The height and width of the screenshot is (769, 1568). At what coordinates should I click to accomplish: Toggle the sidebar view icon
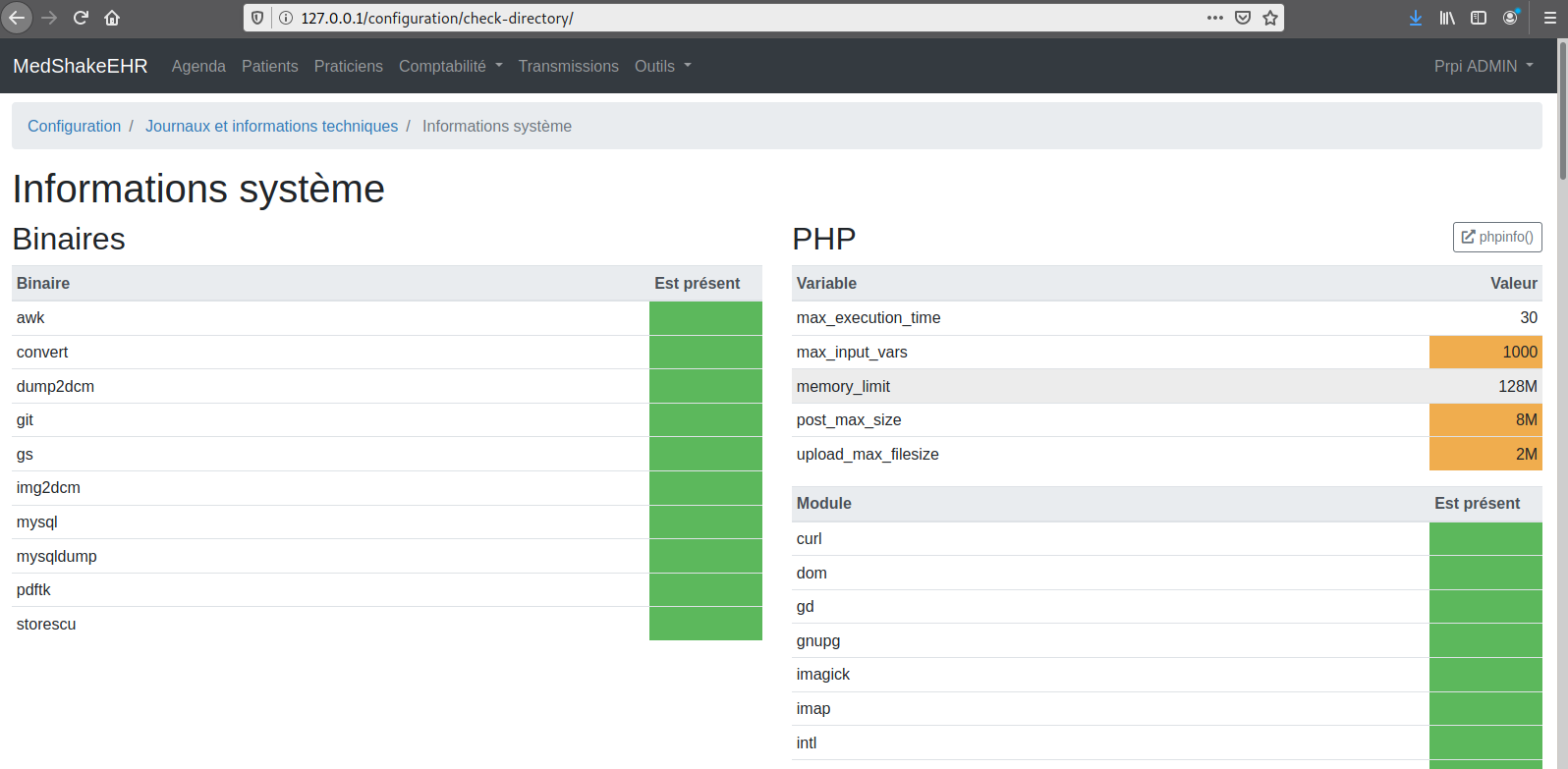[x=1479, y=18]
